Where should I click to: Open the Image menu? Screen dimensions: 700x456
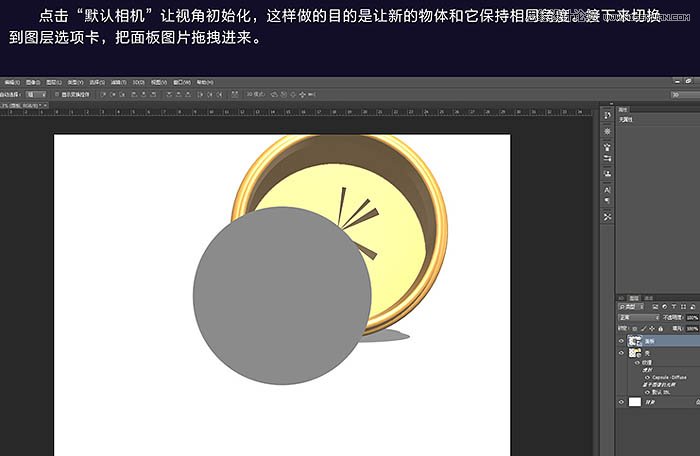33,82
